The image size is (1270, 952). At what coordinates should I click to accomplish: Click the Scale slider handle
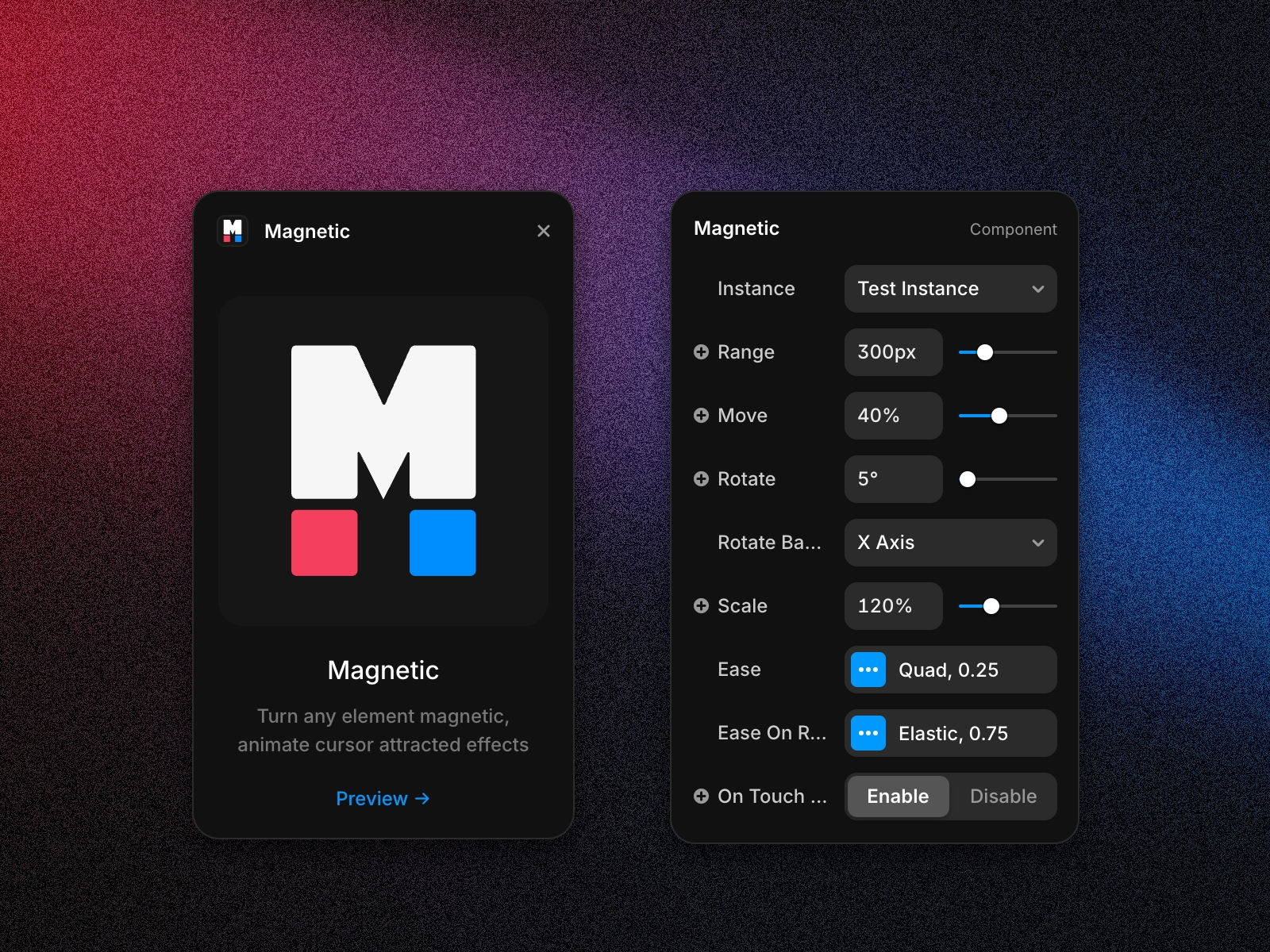(x=991, y=606)
